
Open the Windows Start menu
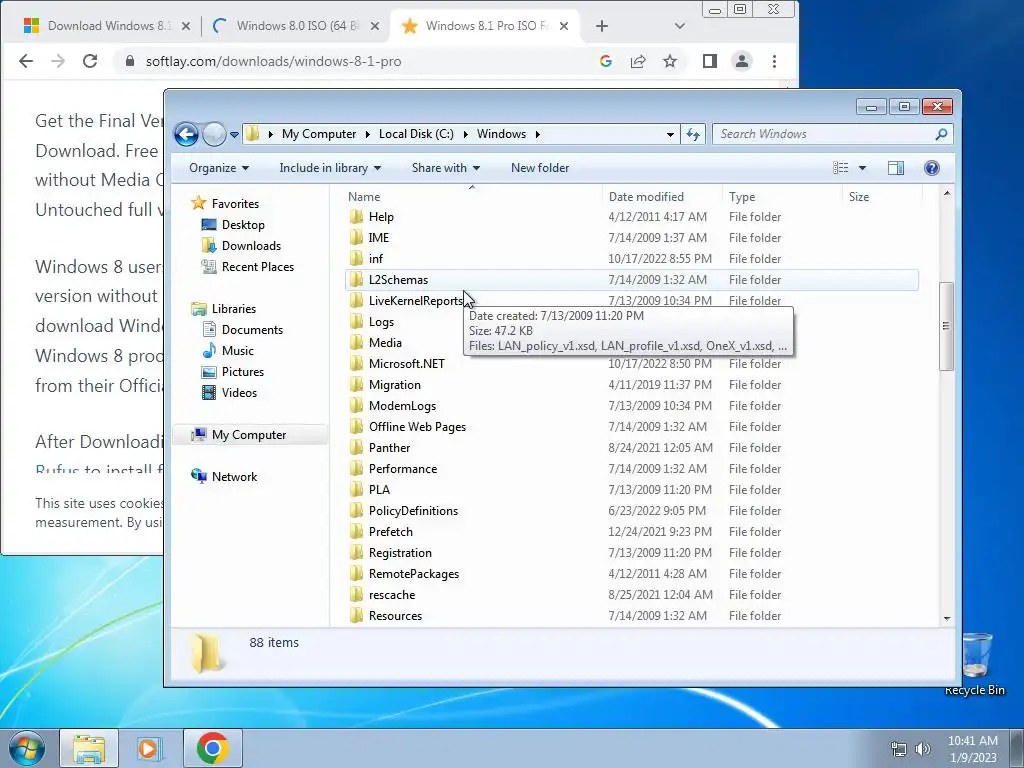[x=27, y=748]
